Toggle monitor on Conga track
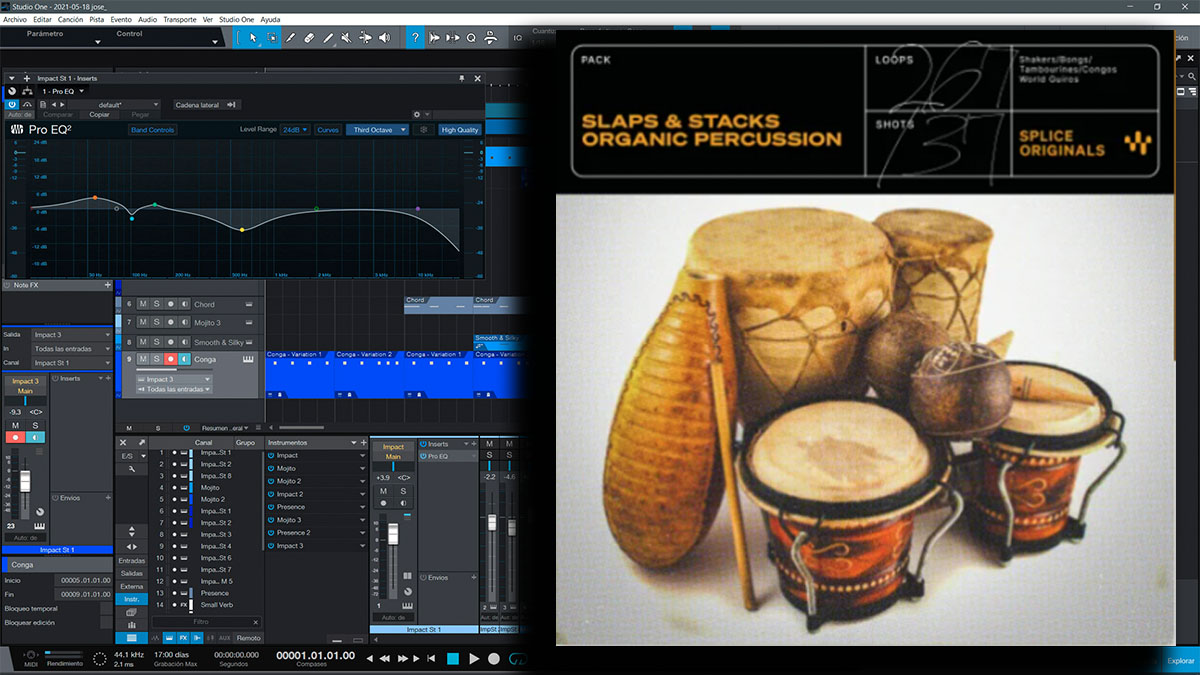1200x675 pixels. [x=184, y=359]
